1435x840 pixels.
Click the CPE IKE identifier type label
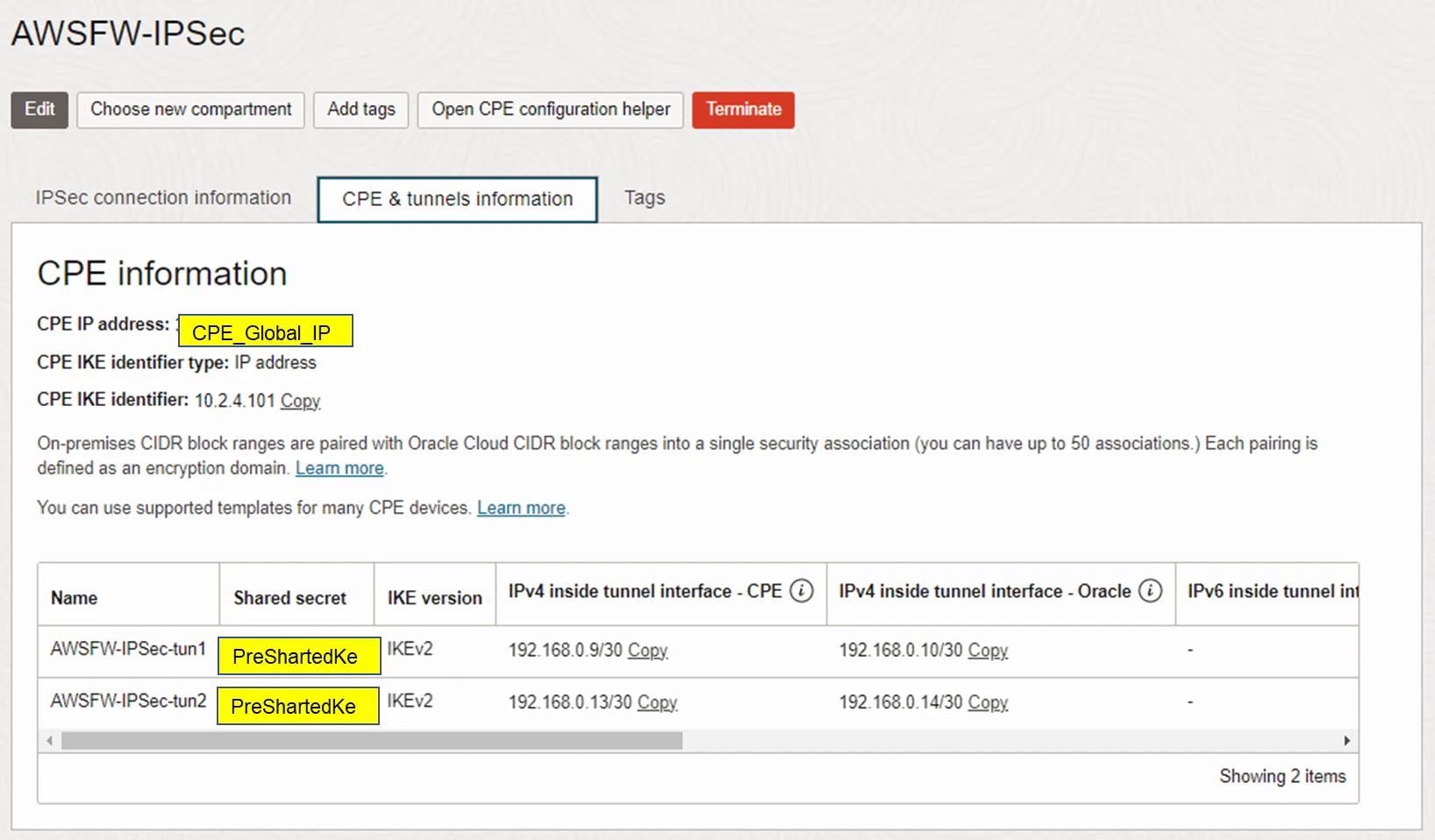132,362
